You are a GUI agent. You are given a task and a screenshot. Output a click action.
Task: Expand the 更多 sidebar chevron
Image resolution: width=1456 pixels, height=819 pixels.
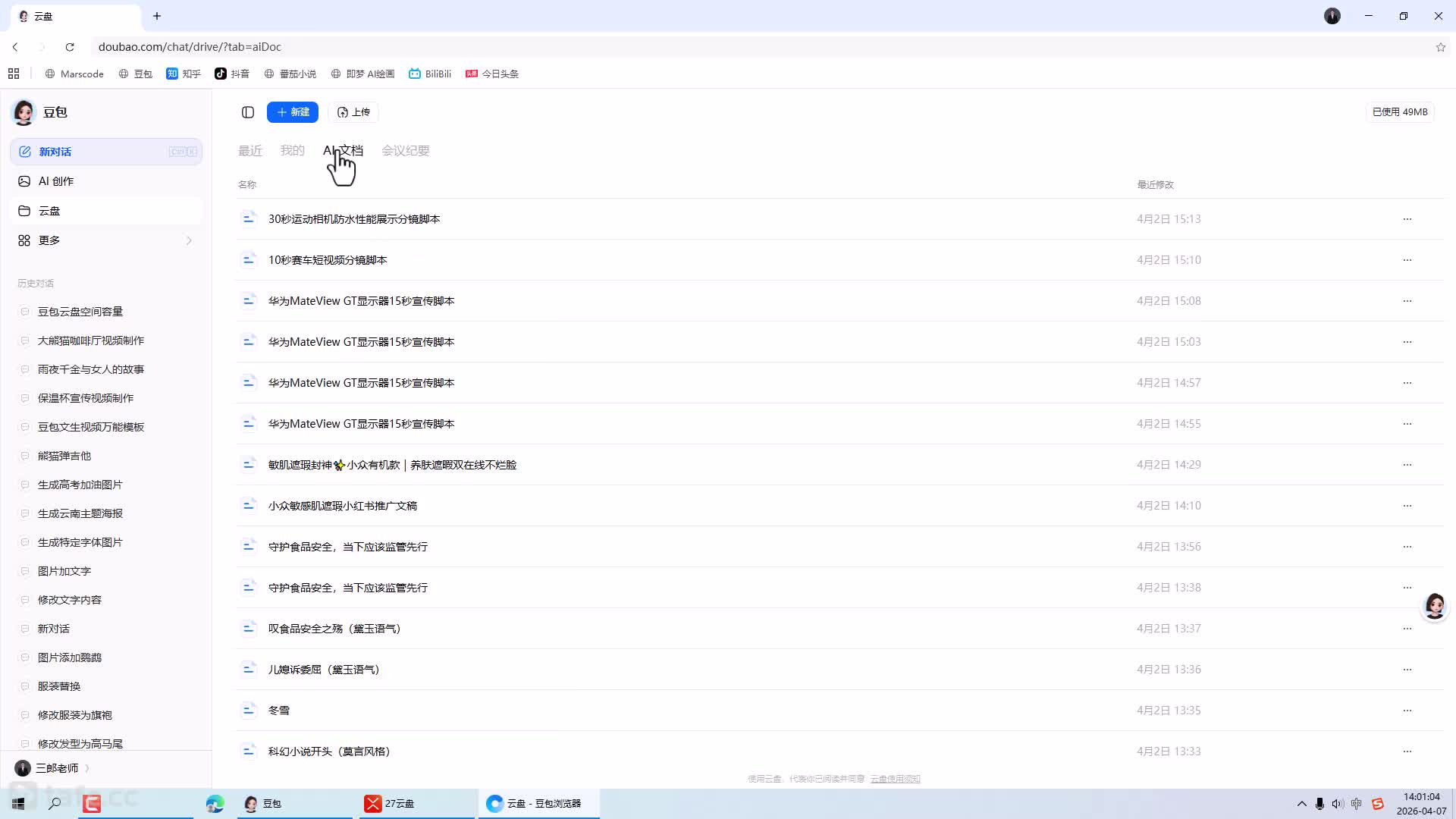click(x=189, y=240)
